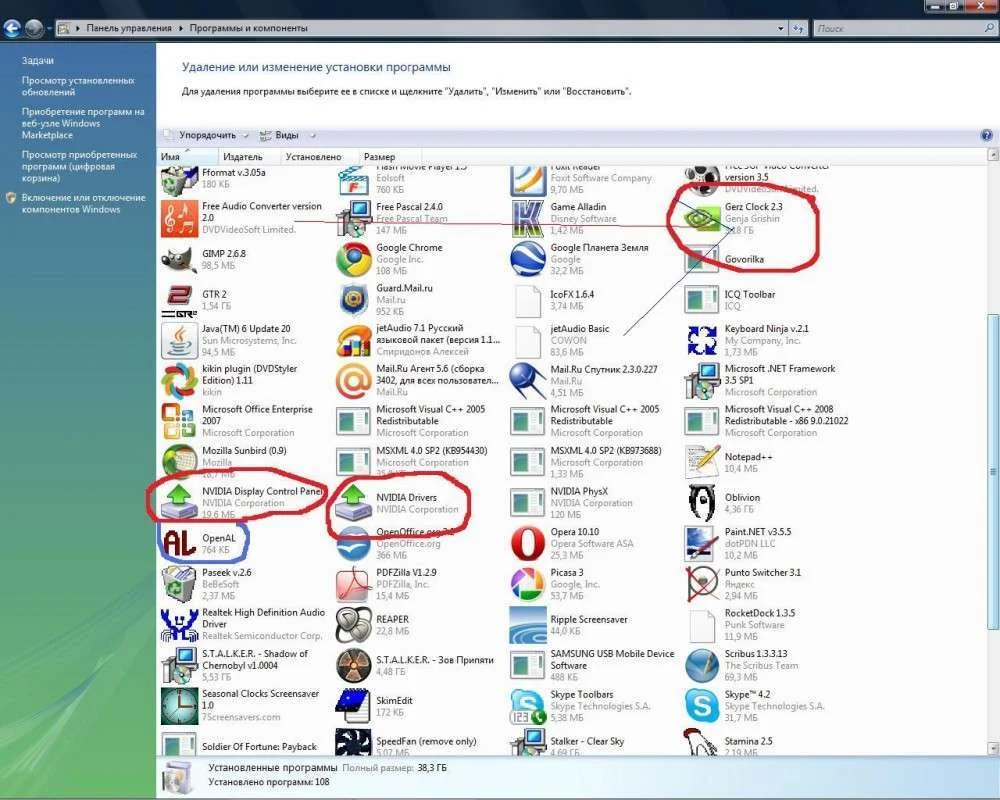Select the NVIDIA Display Control Panel icon
This screenshot has height=800, width=1000.
click(179, 503)
